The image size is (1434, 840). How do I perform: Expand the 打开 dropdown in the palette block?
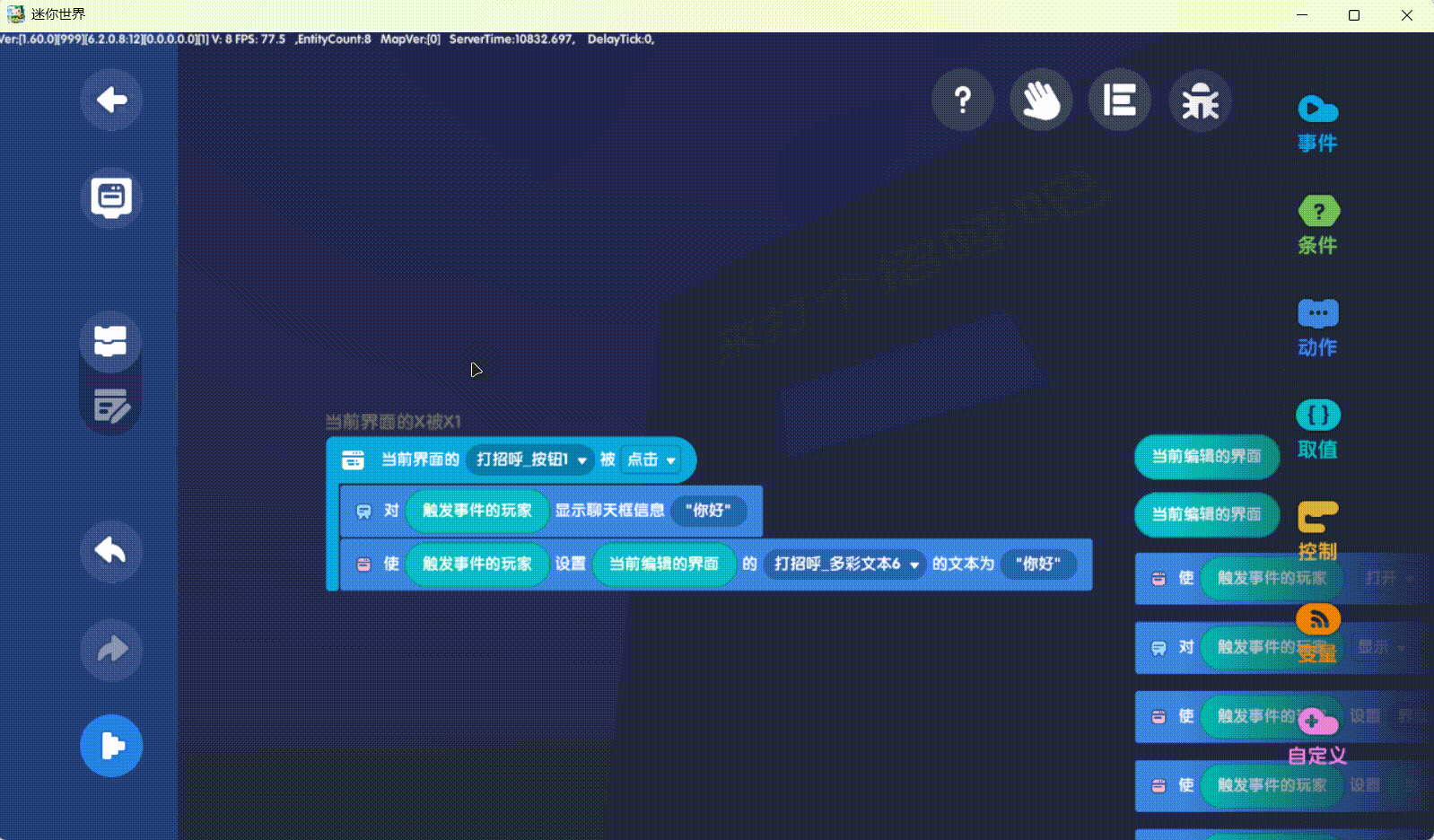[x=1388, y=578]
